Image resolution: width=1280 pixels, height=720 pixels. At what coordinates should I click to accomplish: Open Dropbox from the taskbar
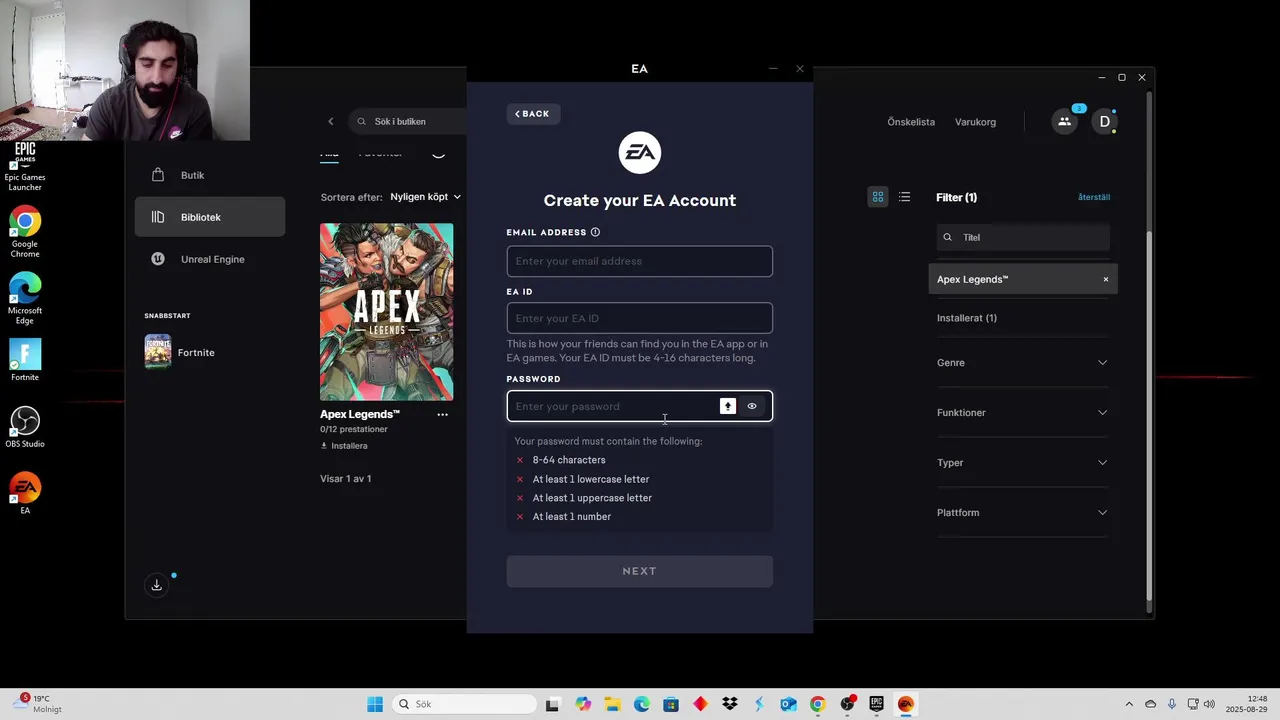[730, 704]
